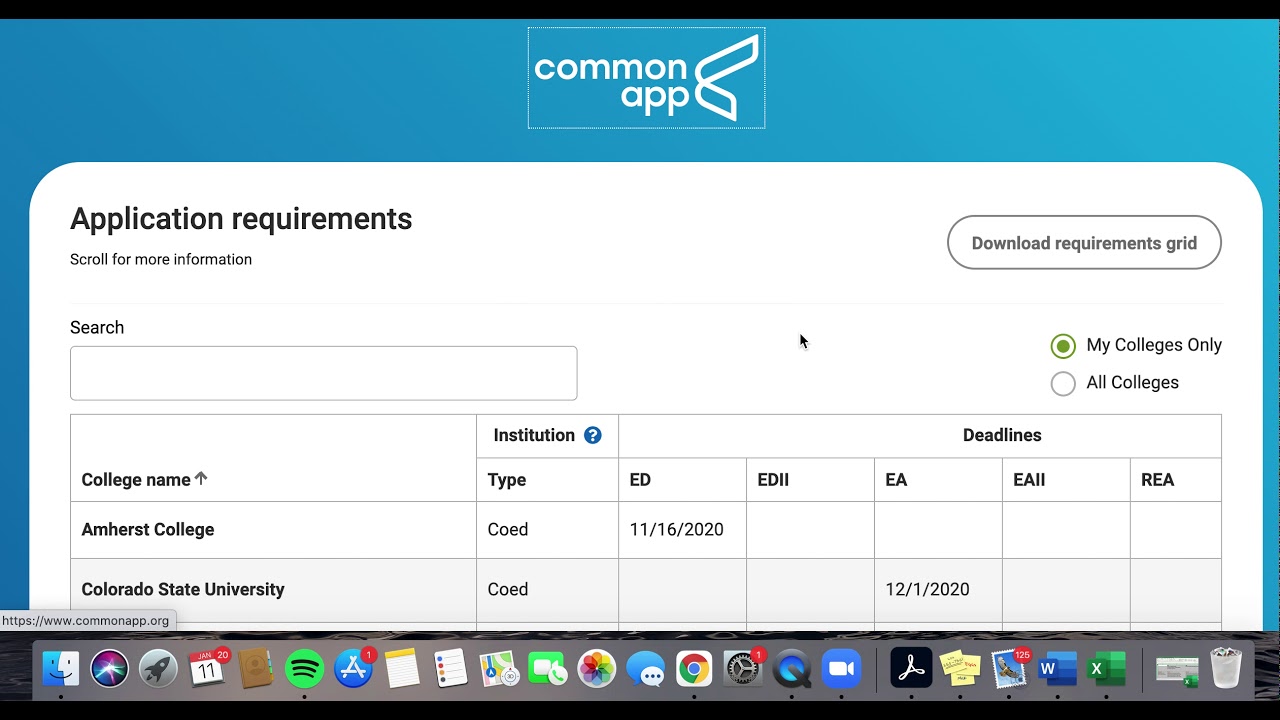The image size is (1280, 720).
Task: Open the Notes app icon
Action: click(x=402, y=668)
